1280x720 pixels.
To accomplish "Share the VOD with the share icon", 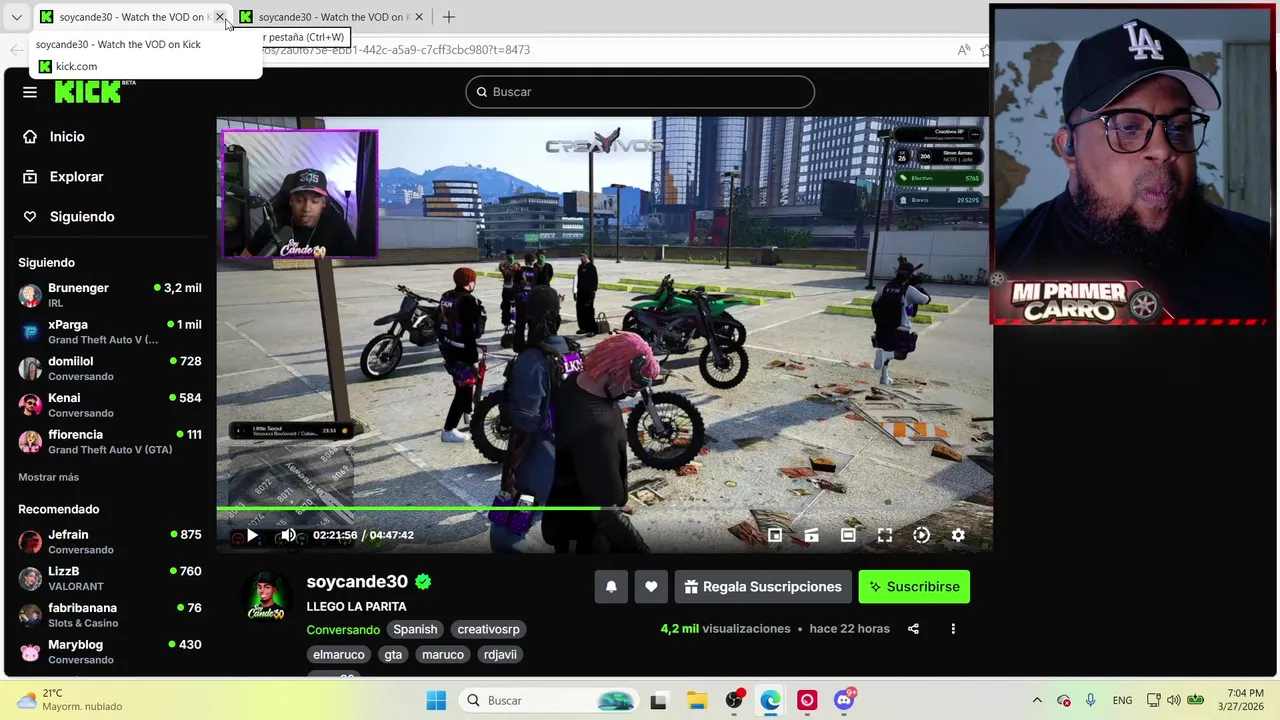I will (x=913, y=629).
